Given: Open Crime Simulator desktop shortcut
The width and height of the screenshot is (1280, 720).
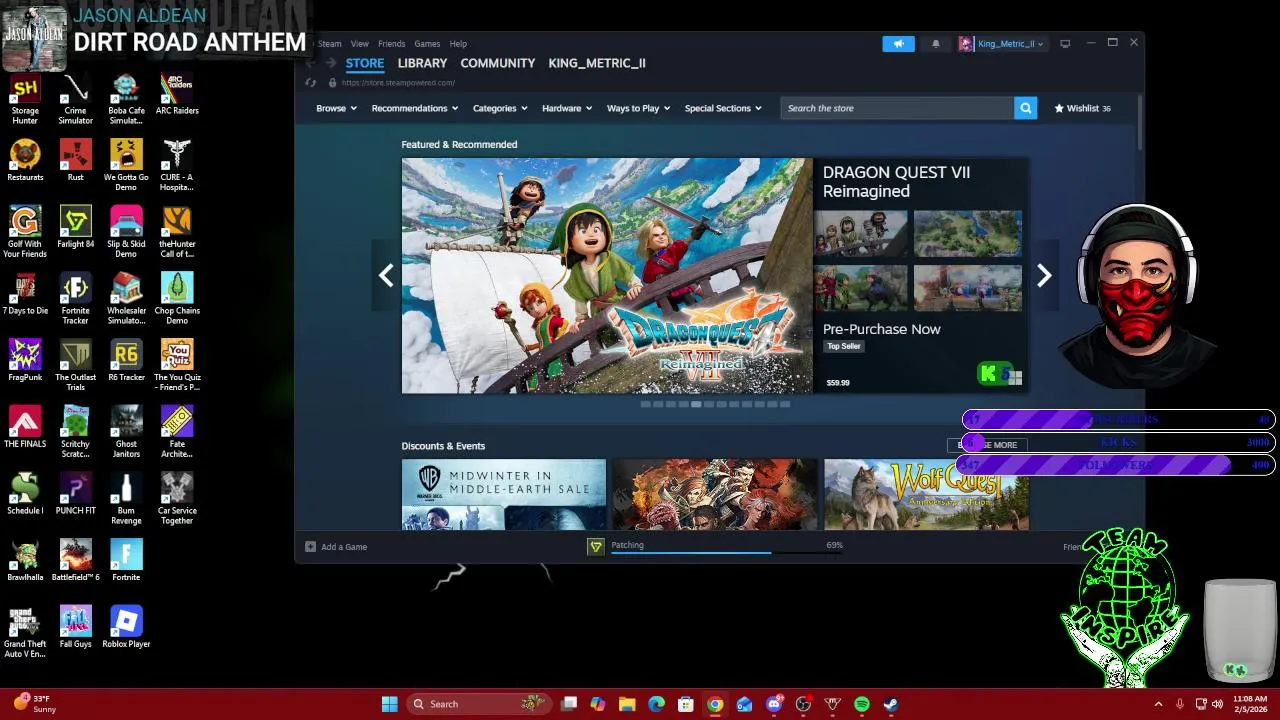Looking at the screenshot, I should pos(75,99).
